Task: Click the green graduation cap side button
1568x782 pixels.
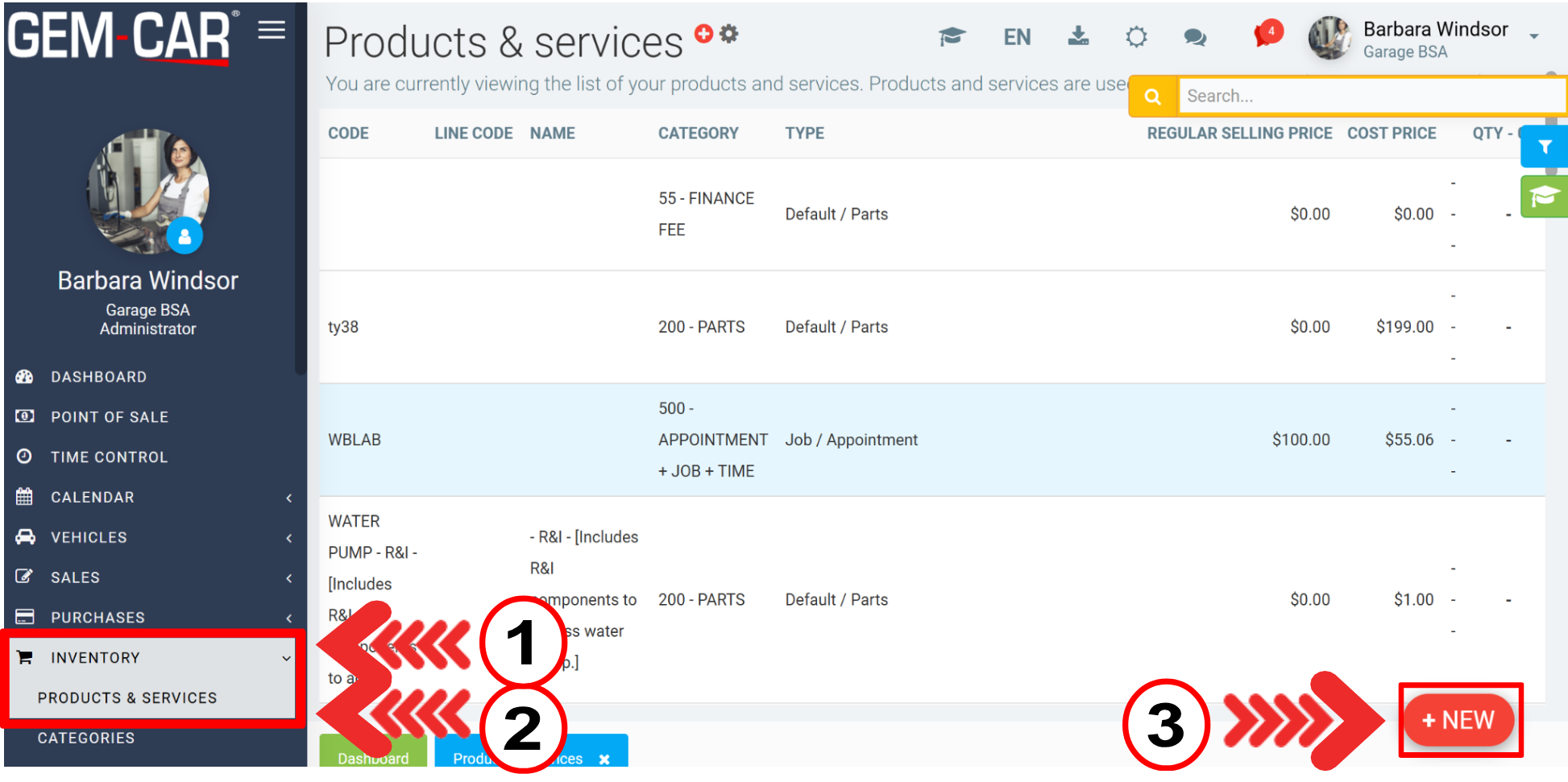Action: [1544, 197]
